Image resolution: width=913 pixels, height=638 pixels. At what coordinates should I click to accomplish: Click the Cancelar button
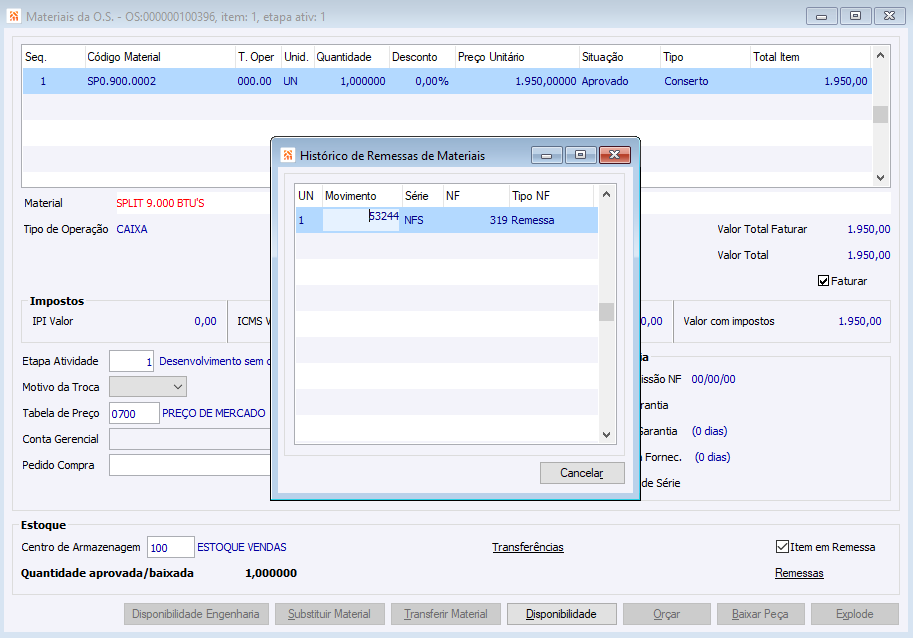click(x=582, y=473)
